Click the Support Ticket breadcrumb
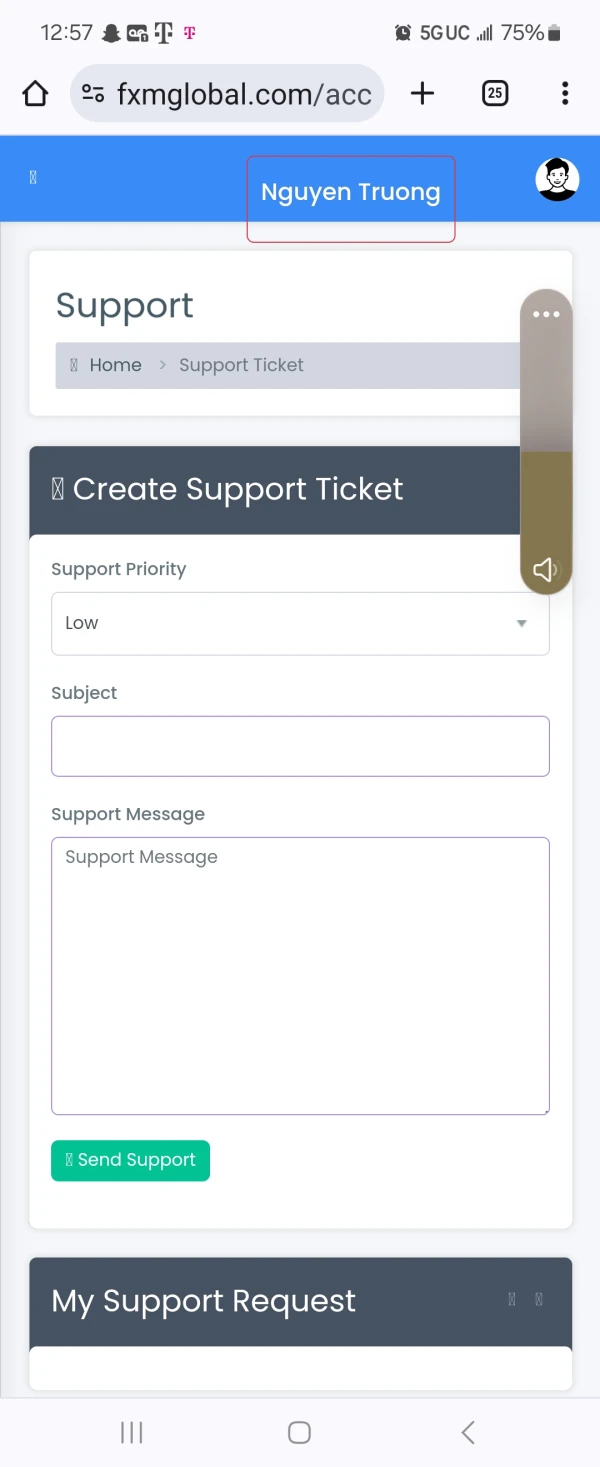 point(241,365)
